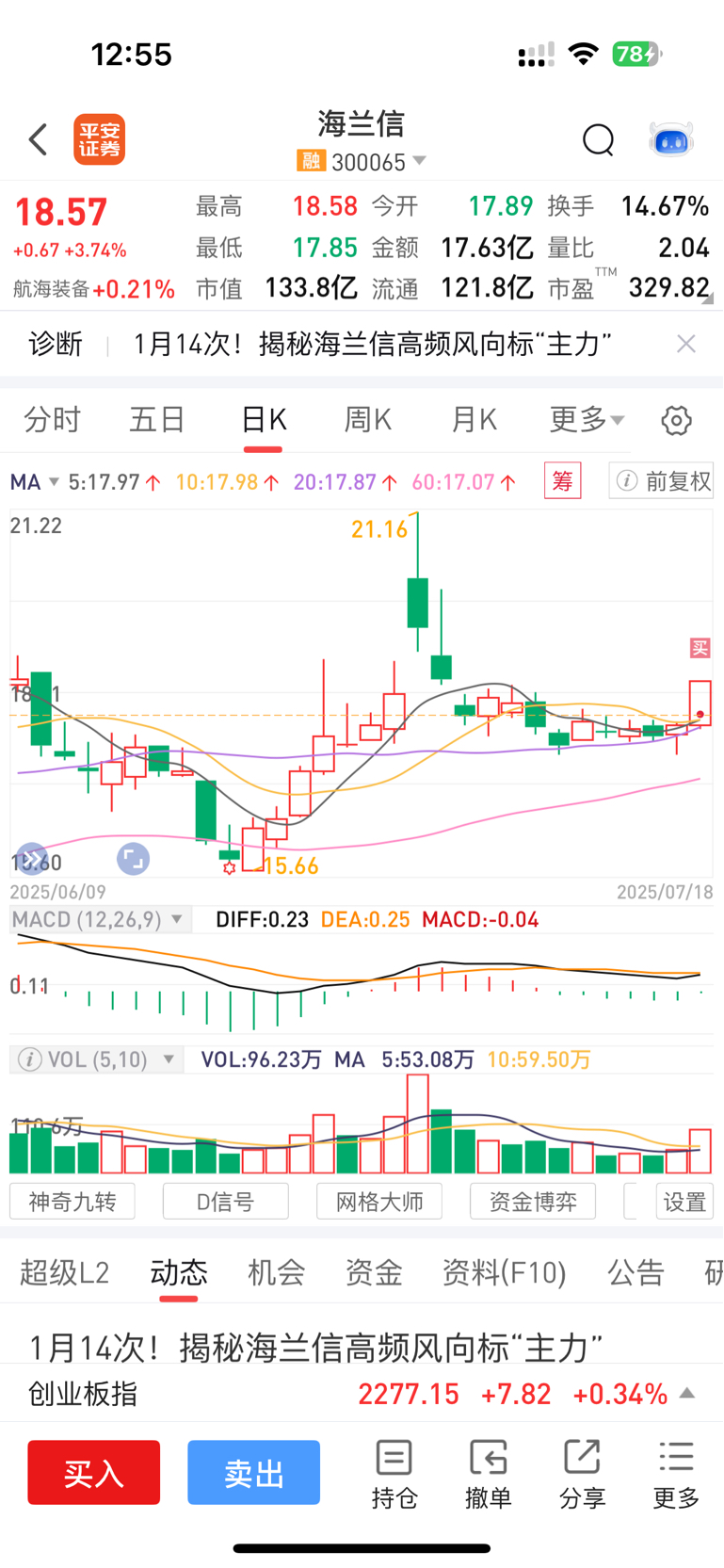Screen dimensions: 724x1568
Task: Expand the 创业板指 index bar arrow
Action: tap(687, 1394)
